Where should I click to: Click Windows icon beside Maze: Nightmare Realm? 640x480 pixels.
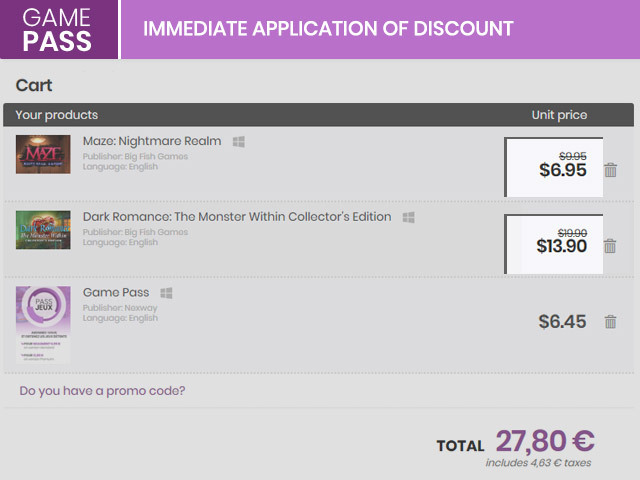coord(239,142)
